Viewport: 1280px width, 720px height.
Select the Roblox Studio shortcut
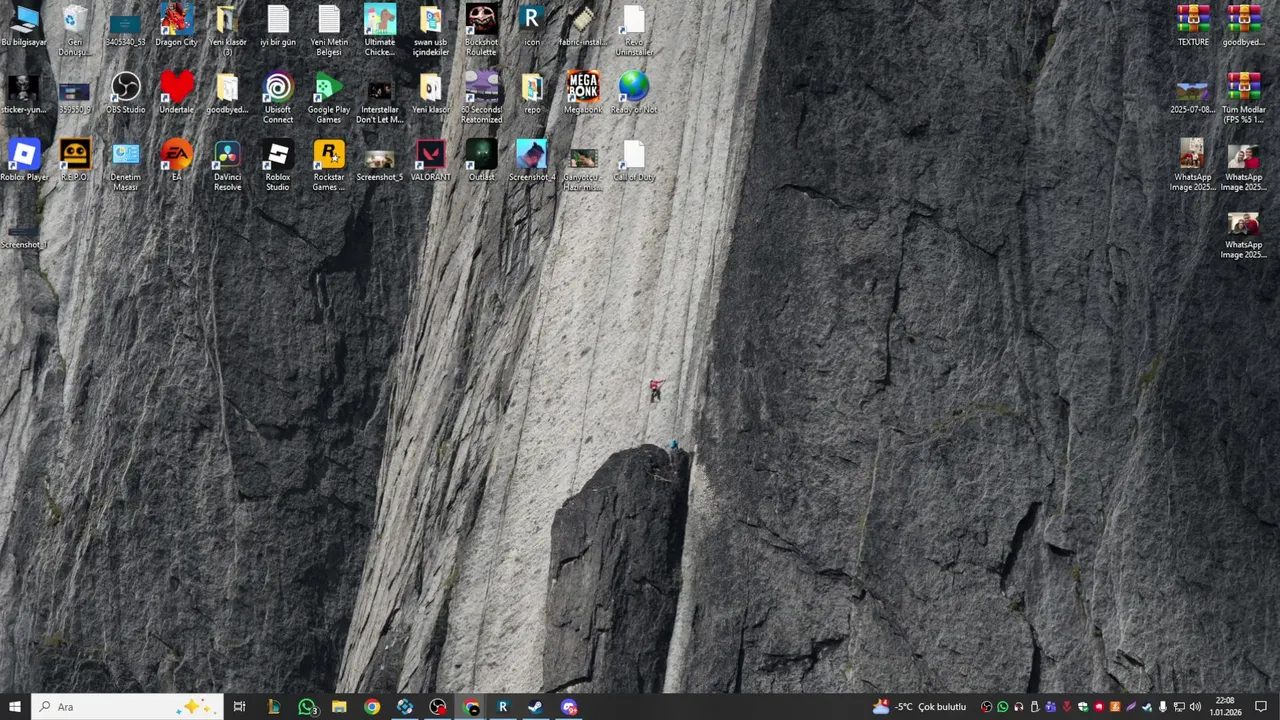point(278,166)
